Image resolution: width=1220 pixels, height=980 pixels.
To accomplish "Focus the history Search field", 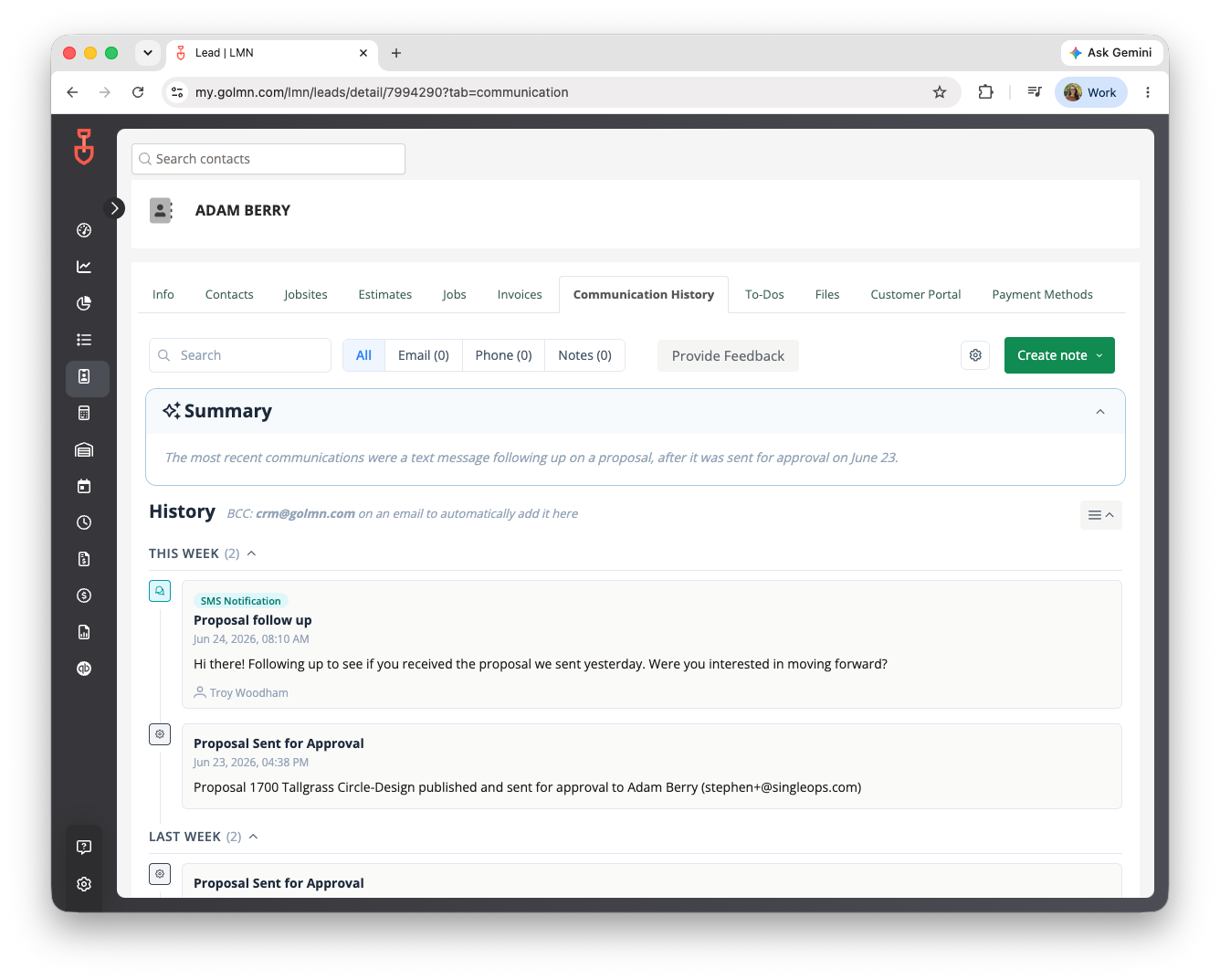I will pos(240,355).
